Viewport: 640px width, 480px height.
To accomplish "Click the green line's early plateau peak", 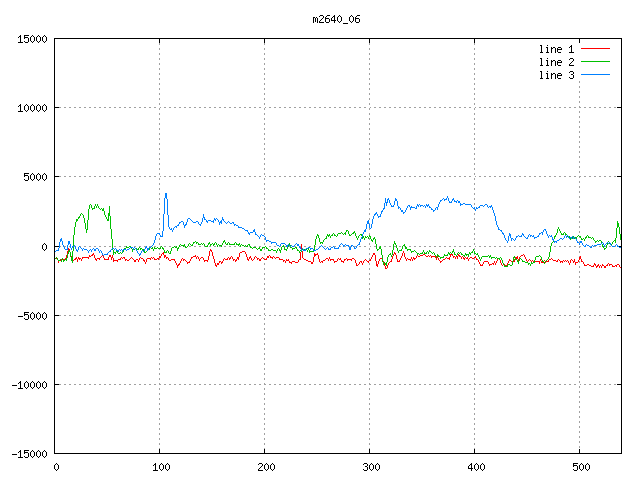I will point(93,205).
